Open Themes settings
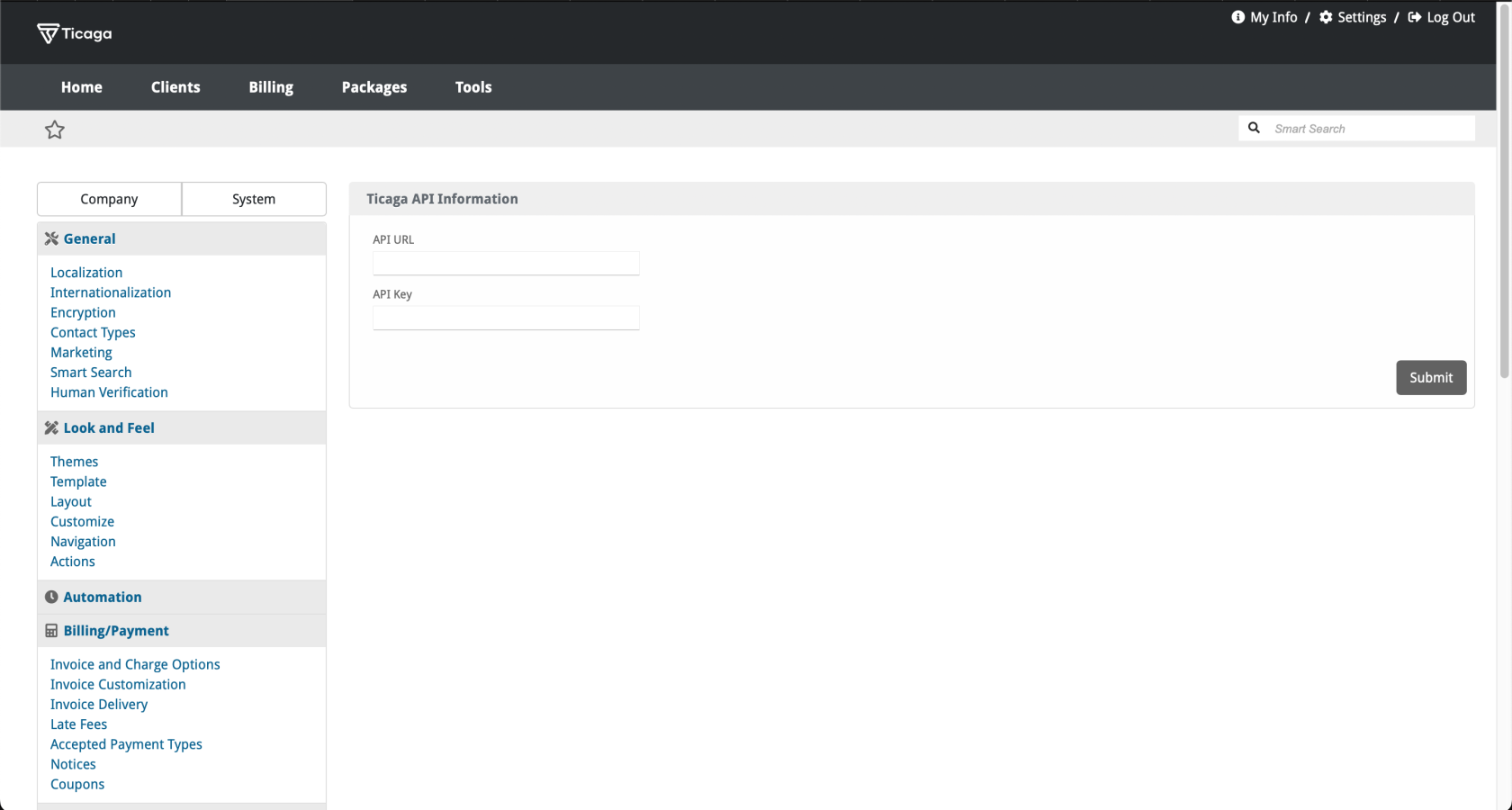The image size is (1512, 810). [74, 462]
